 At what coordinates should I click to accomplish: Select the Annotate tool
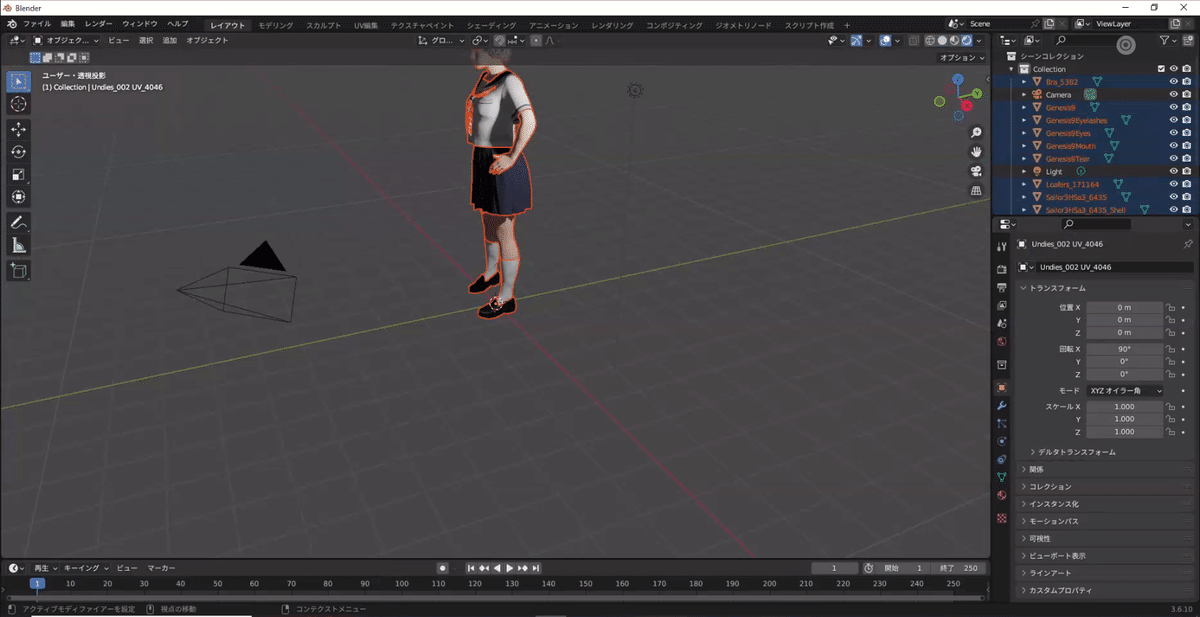[18, 222]
